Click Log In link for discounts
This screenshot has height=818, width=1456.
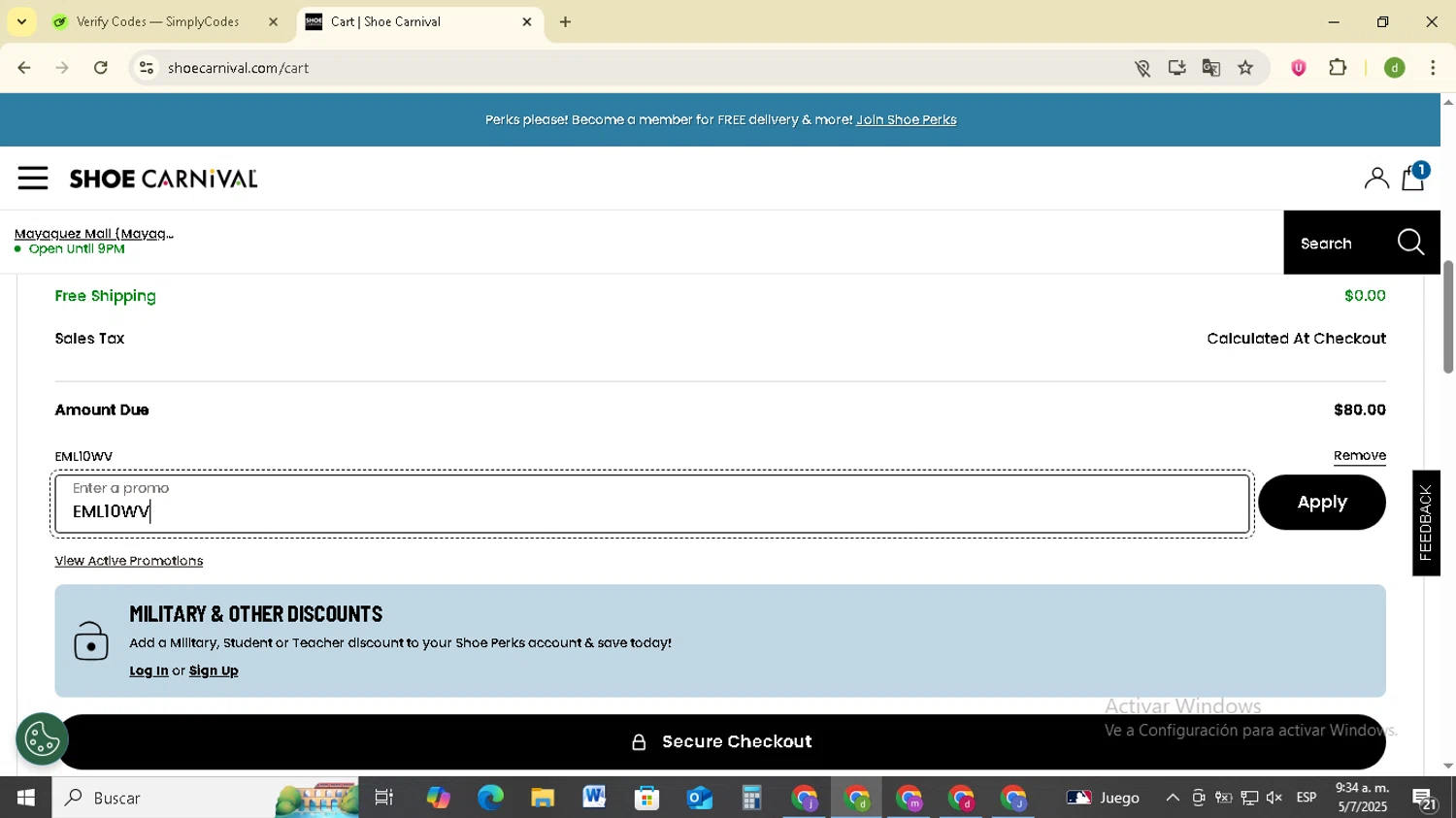[x=149, y=671]
